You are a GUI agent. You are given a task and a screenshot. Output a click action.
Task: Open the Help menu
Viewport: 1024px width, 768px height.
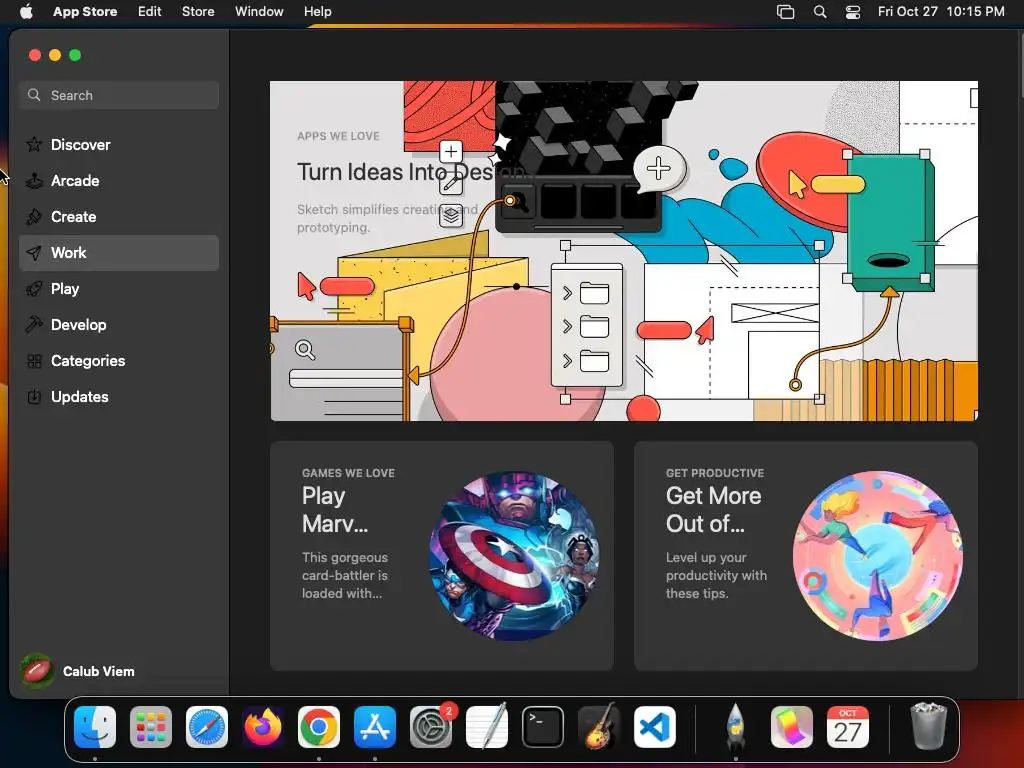(x=317, y=12)
